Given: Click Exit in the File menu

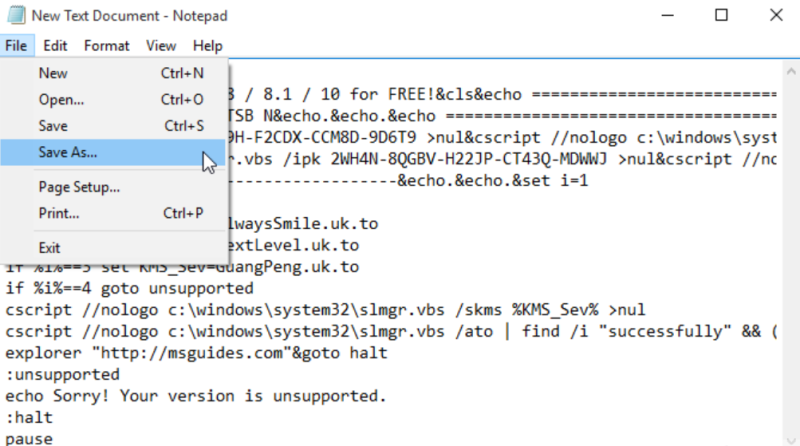Looking at the screenshot, I should click(49, 247).
